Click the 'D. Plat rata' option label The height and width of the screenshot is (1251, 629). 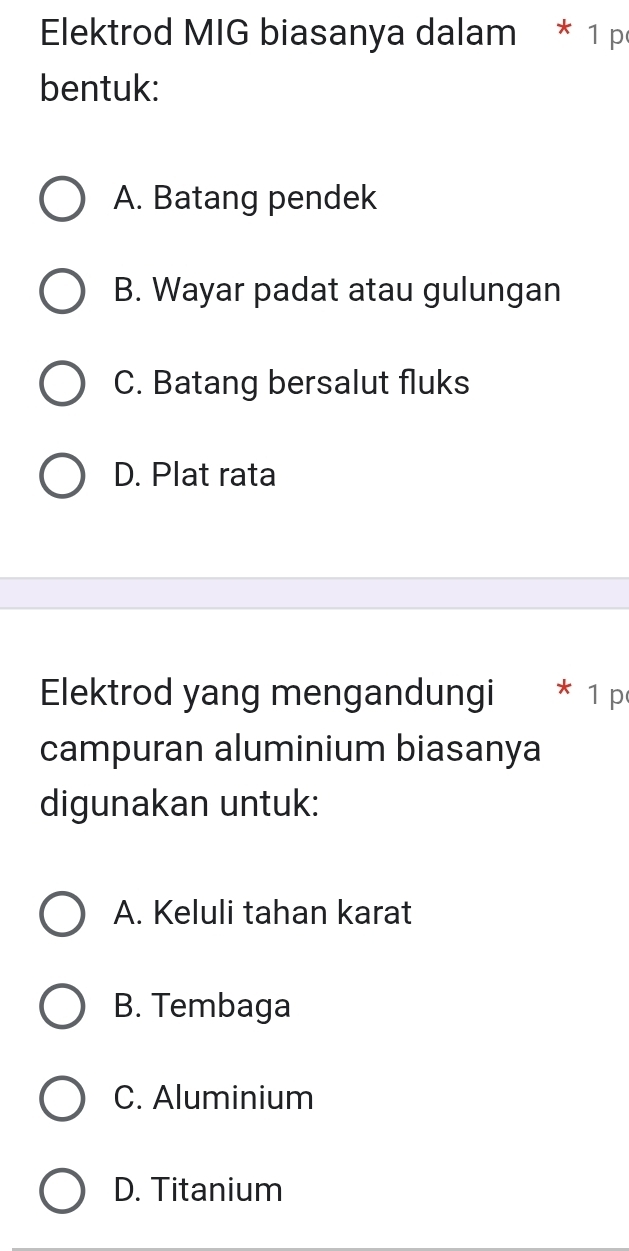click(x=195, y=475)
